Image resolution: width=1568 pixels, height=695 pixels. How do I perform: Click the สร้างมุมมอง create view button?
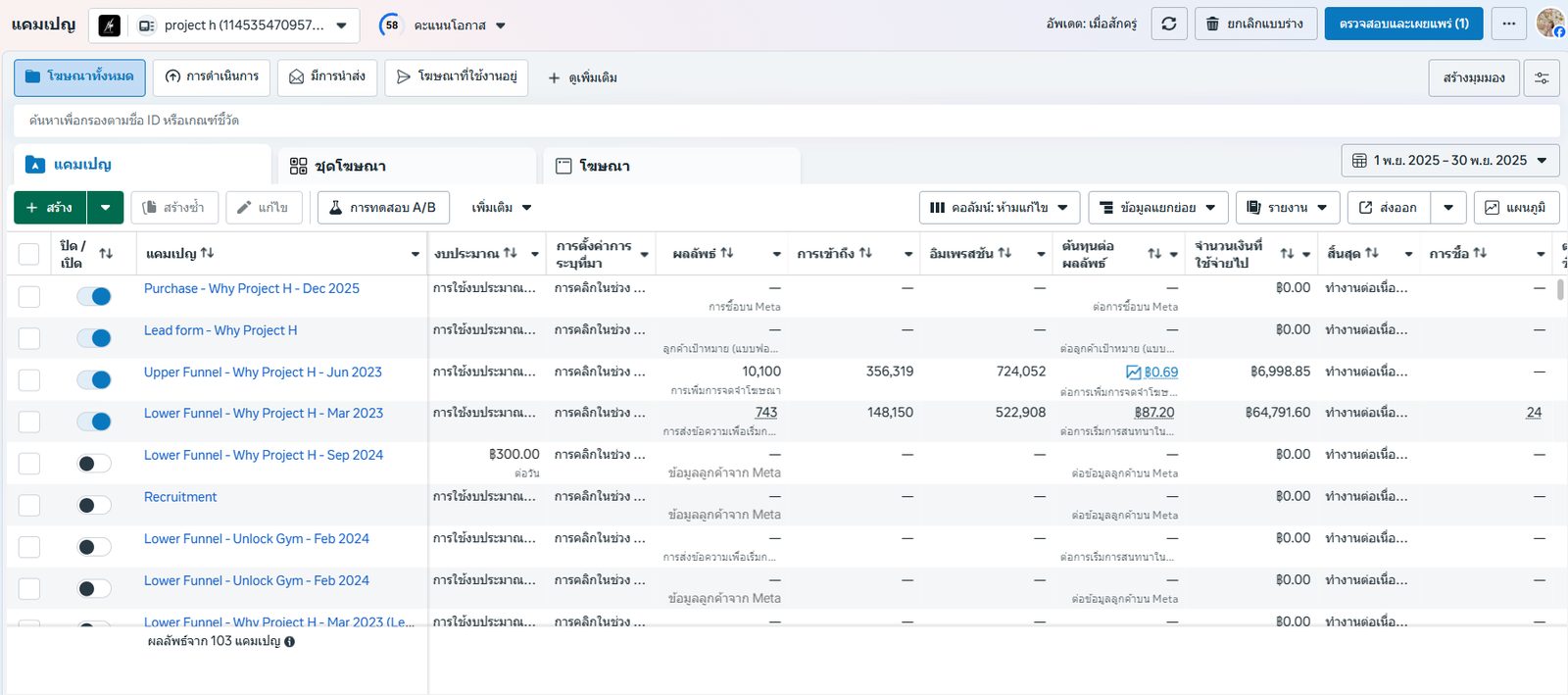pyautogui.click(x=1474, y=77)
